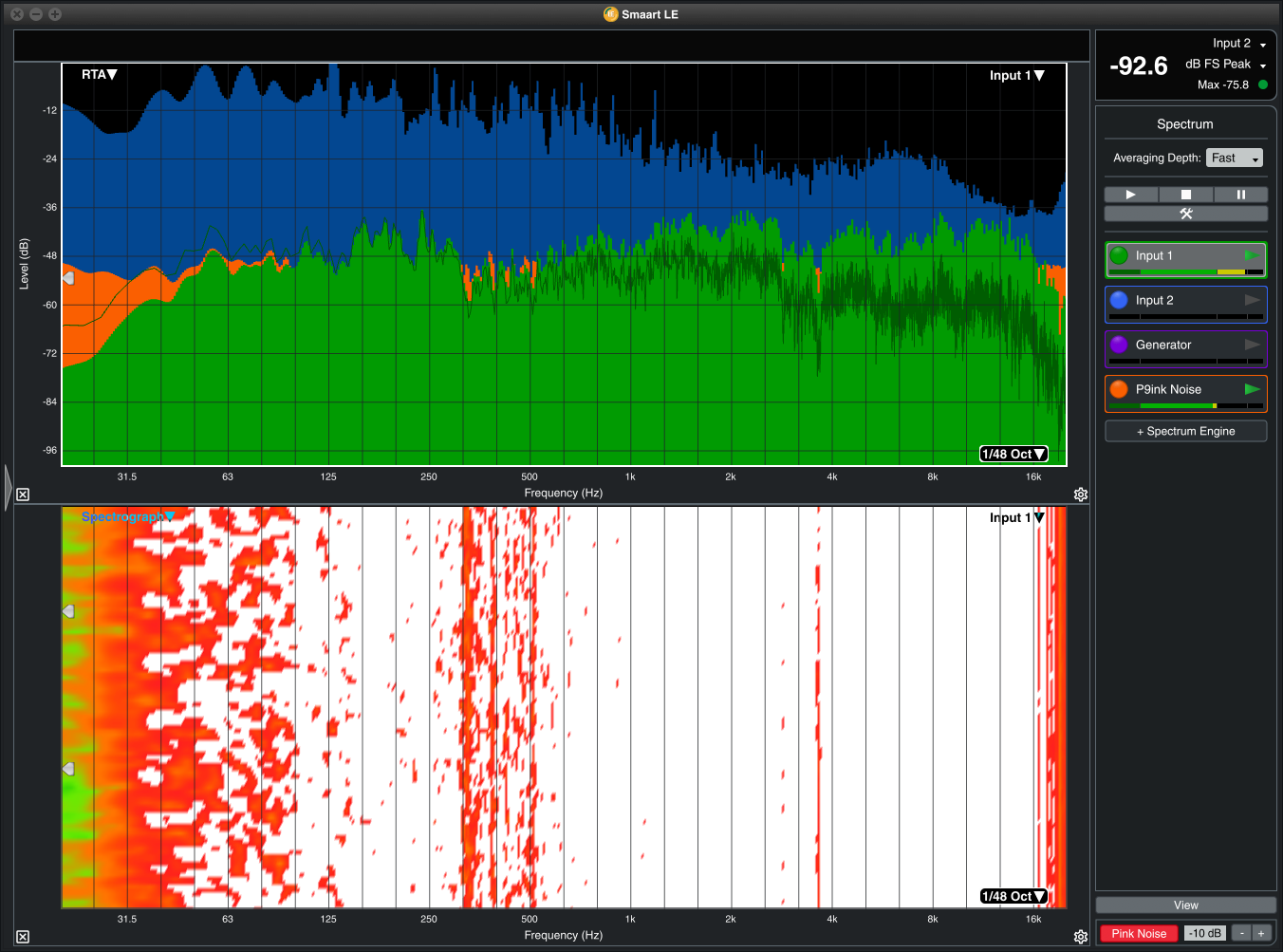Screen dimensions: 1283x952
Task: Close the Spectrograph pane with X box
Action: (23, 937)
